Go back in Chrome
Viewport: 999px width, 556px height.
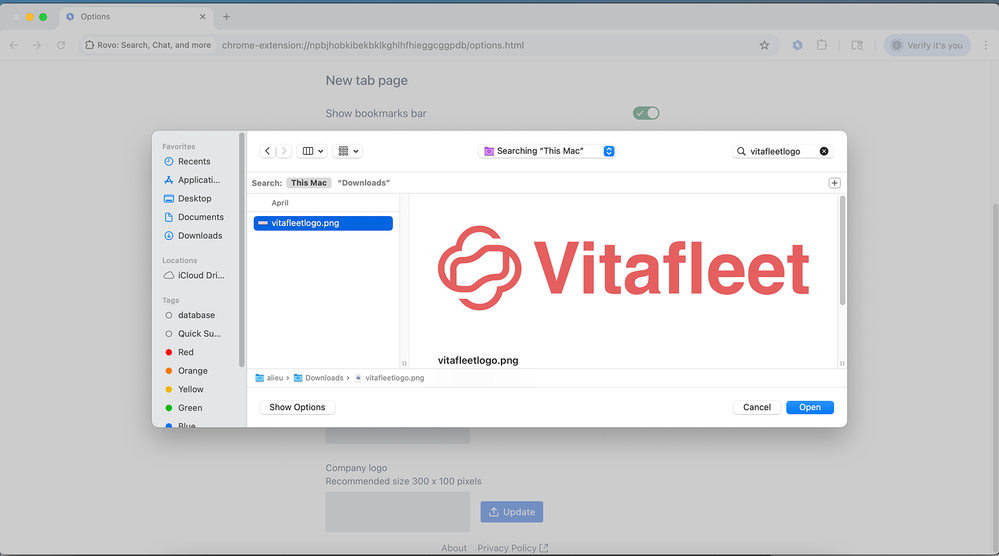point(13,45)
